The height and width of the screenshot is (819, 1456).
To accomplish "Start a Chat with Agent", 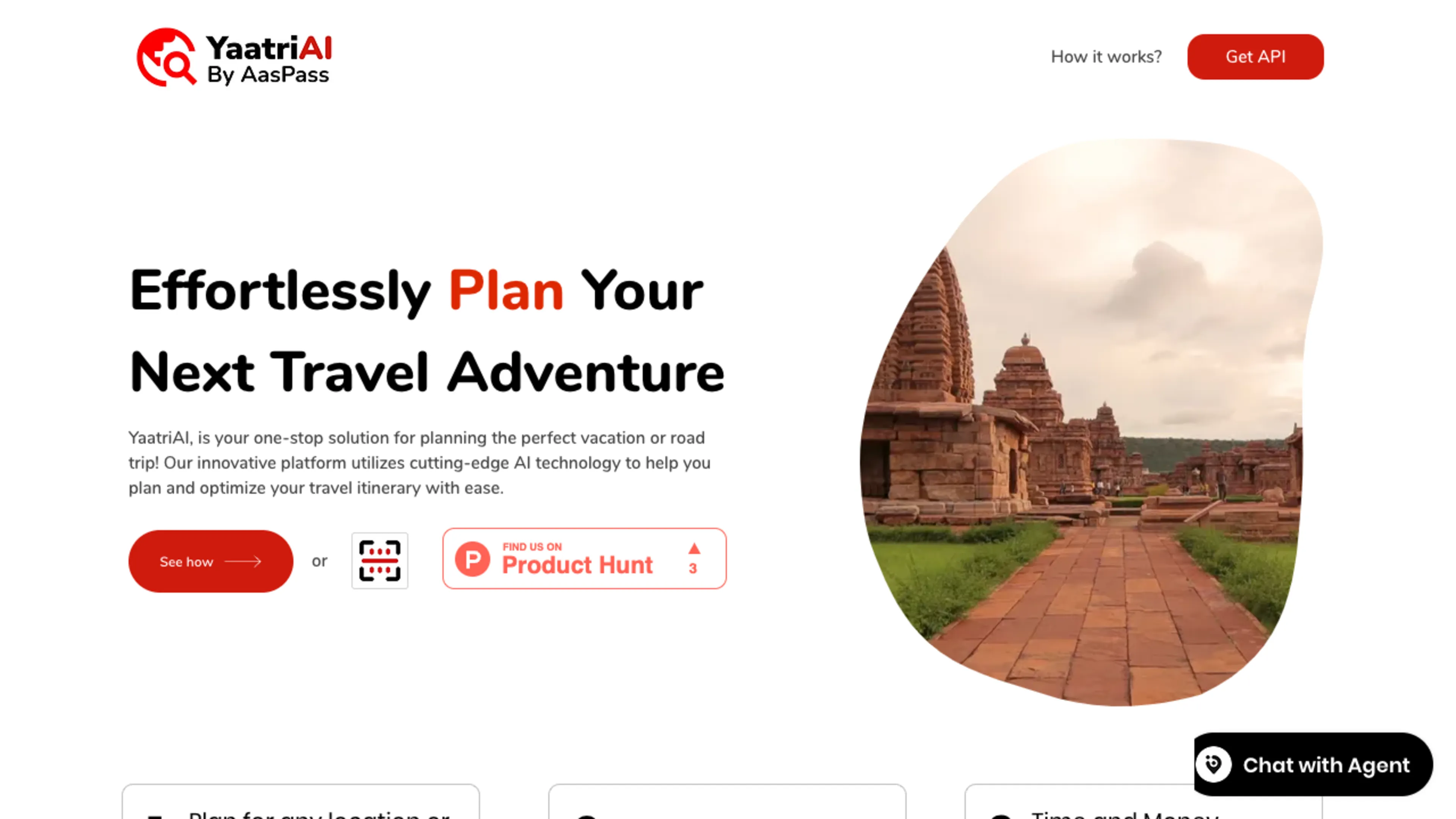I will (1313, 765).
